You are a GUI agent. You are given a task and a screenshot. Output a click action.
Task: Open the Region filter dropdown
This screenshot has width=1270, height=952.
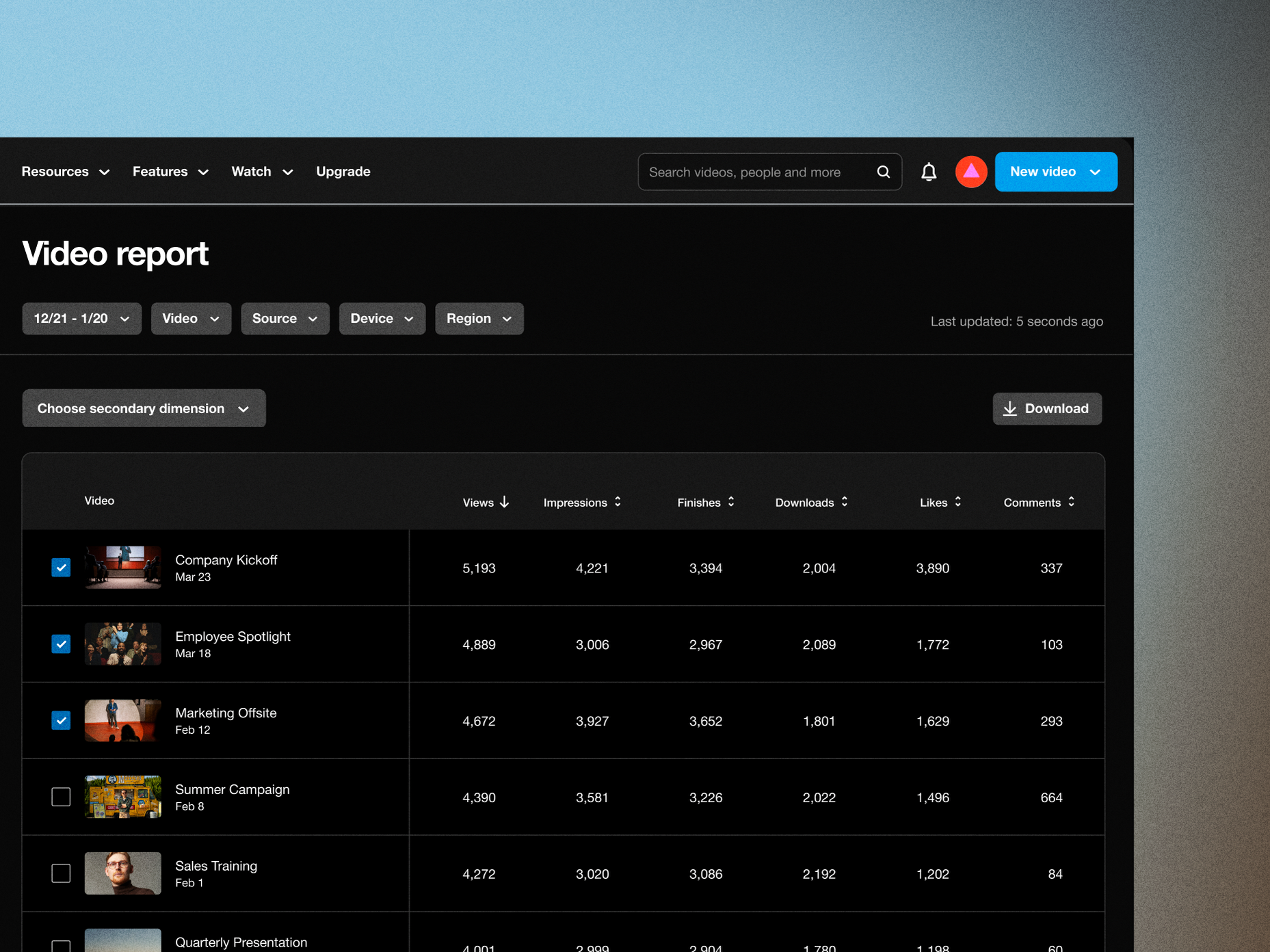click(479, 319)
